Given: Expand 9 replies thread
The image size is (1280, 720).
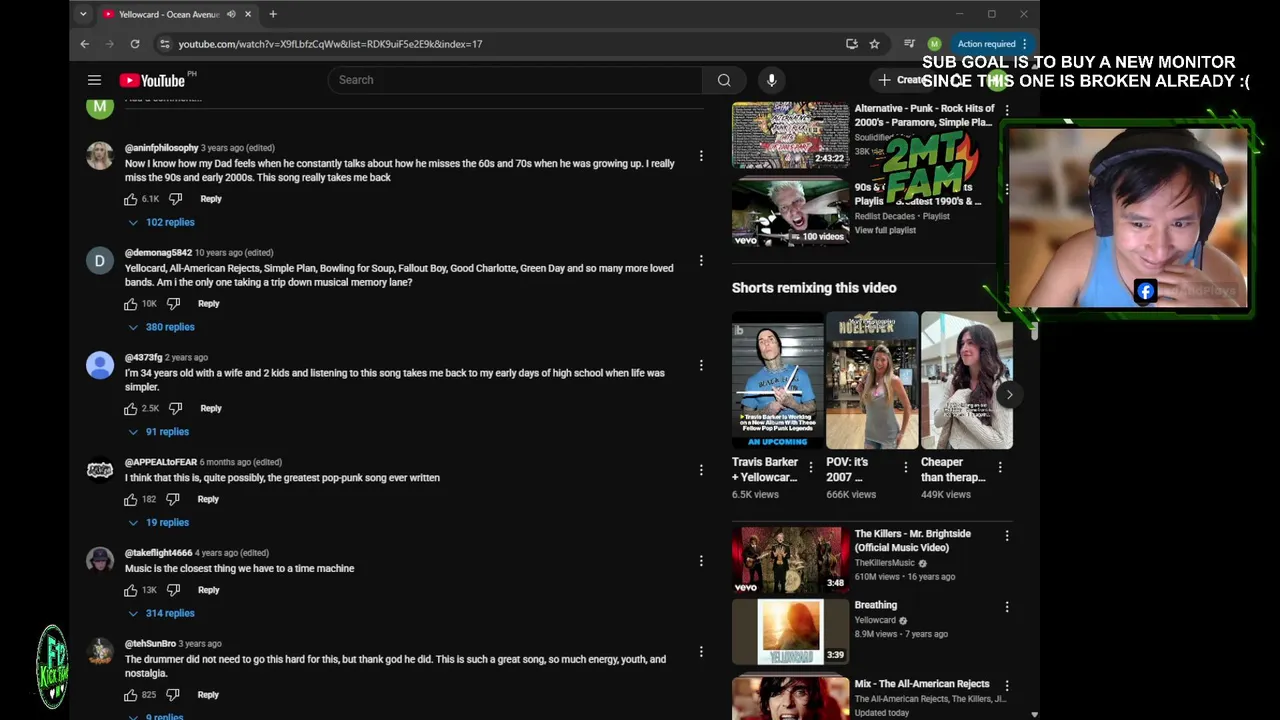Looking at the screenshot, I should [156, 716].
